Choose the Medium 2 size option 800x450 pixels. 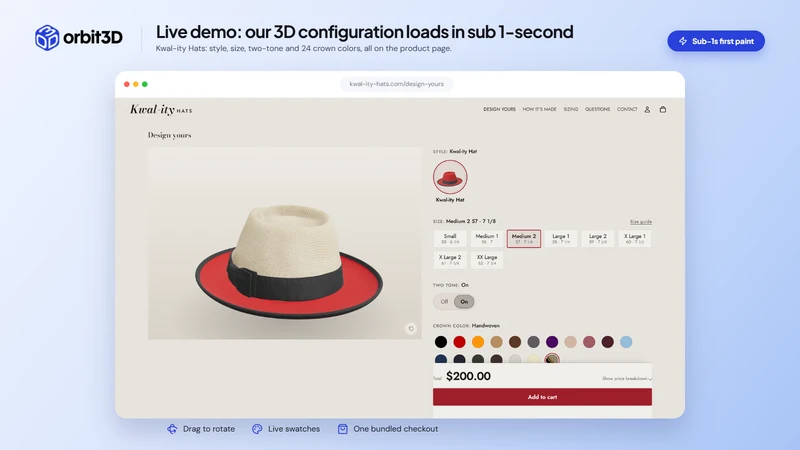524,238
